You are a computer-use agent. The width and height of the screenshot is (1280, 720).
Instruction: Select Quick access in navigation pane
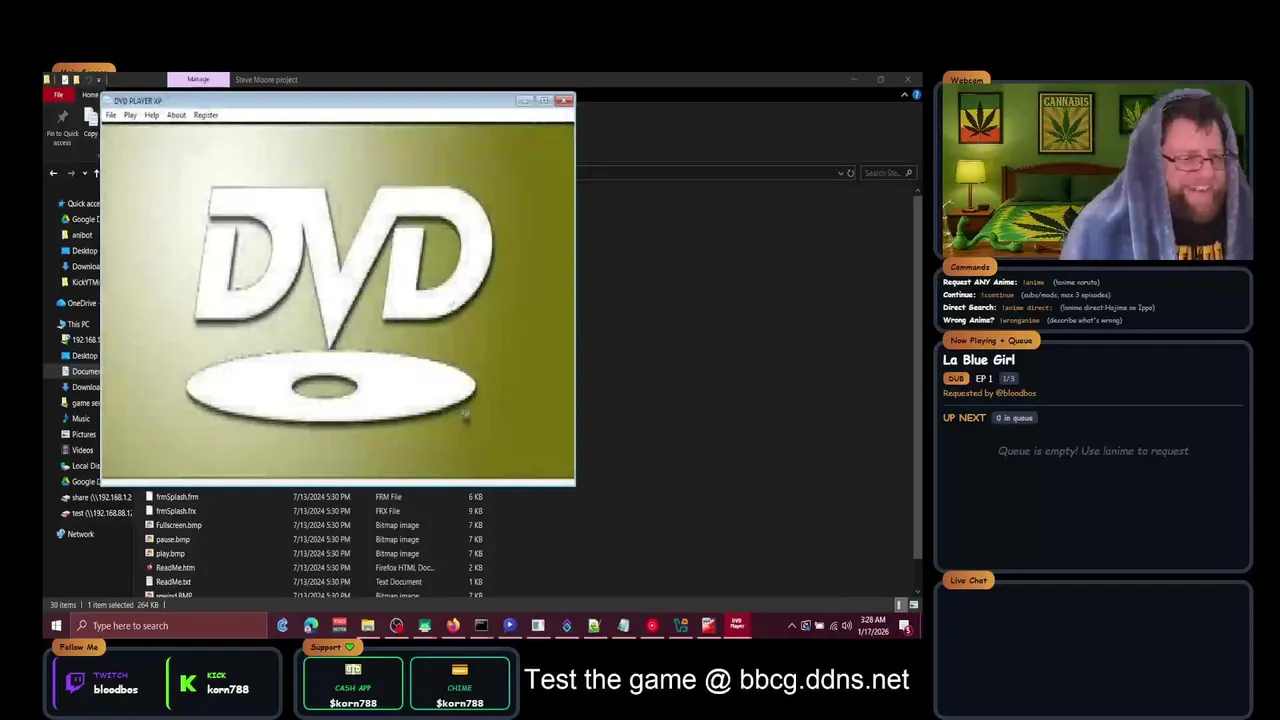pos(79,203)
